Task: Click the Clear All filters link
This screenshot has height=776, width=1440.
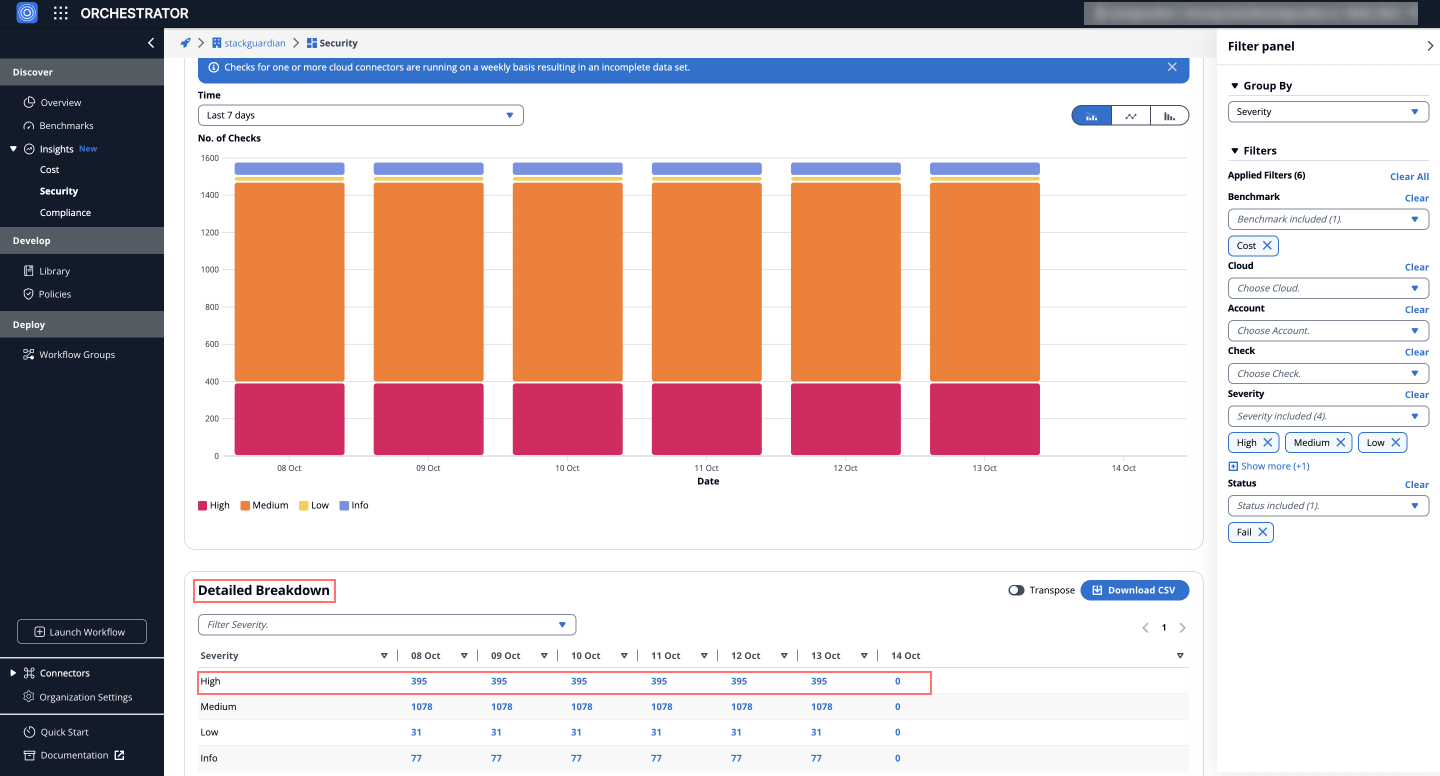Action: click(1409, 177)
